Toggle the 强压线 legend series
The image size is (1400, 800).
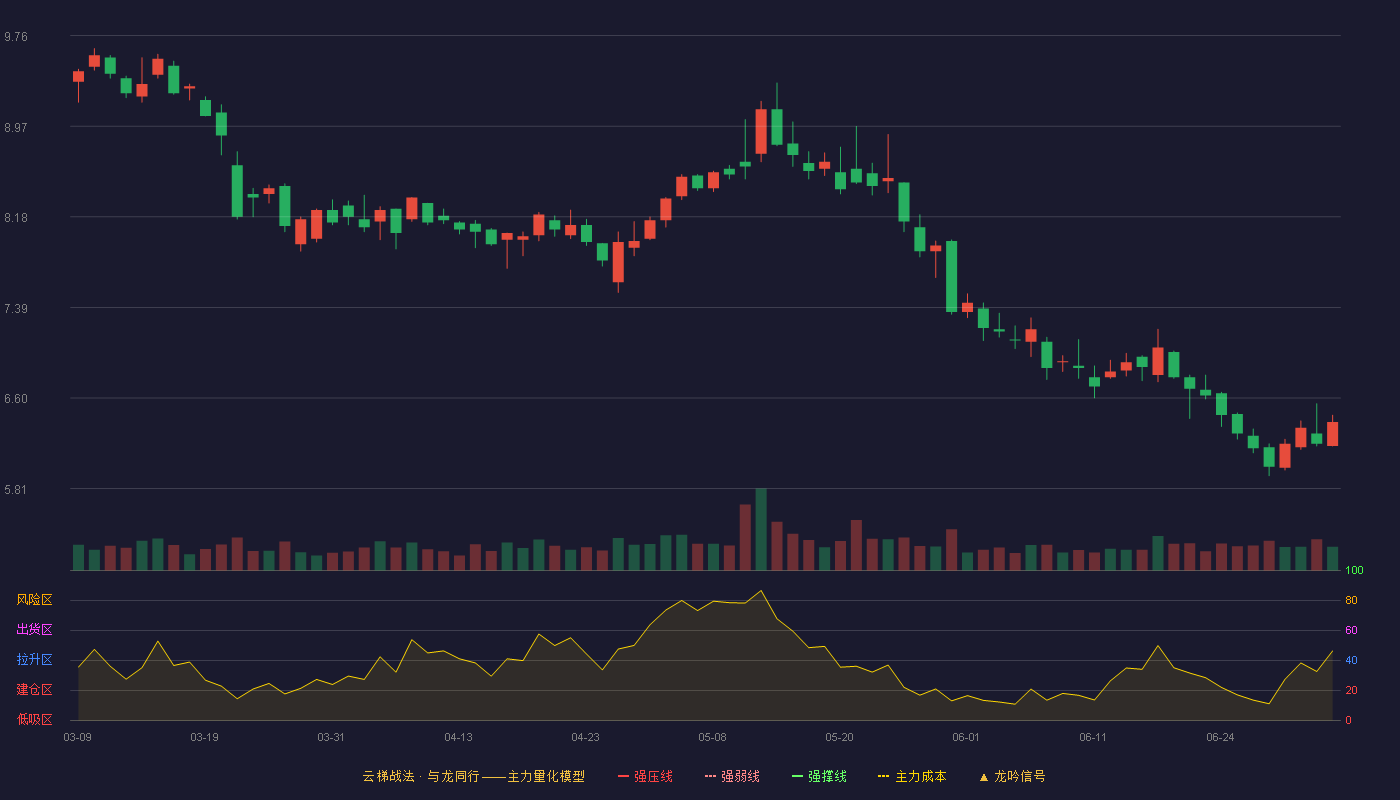tap(645, 776)
